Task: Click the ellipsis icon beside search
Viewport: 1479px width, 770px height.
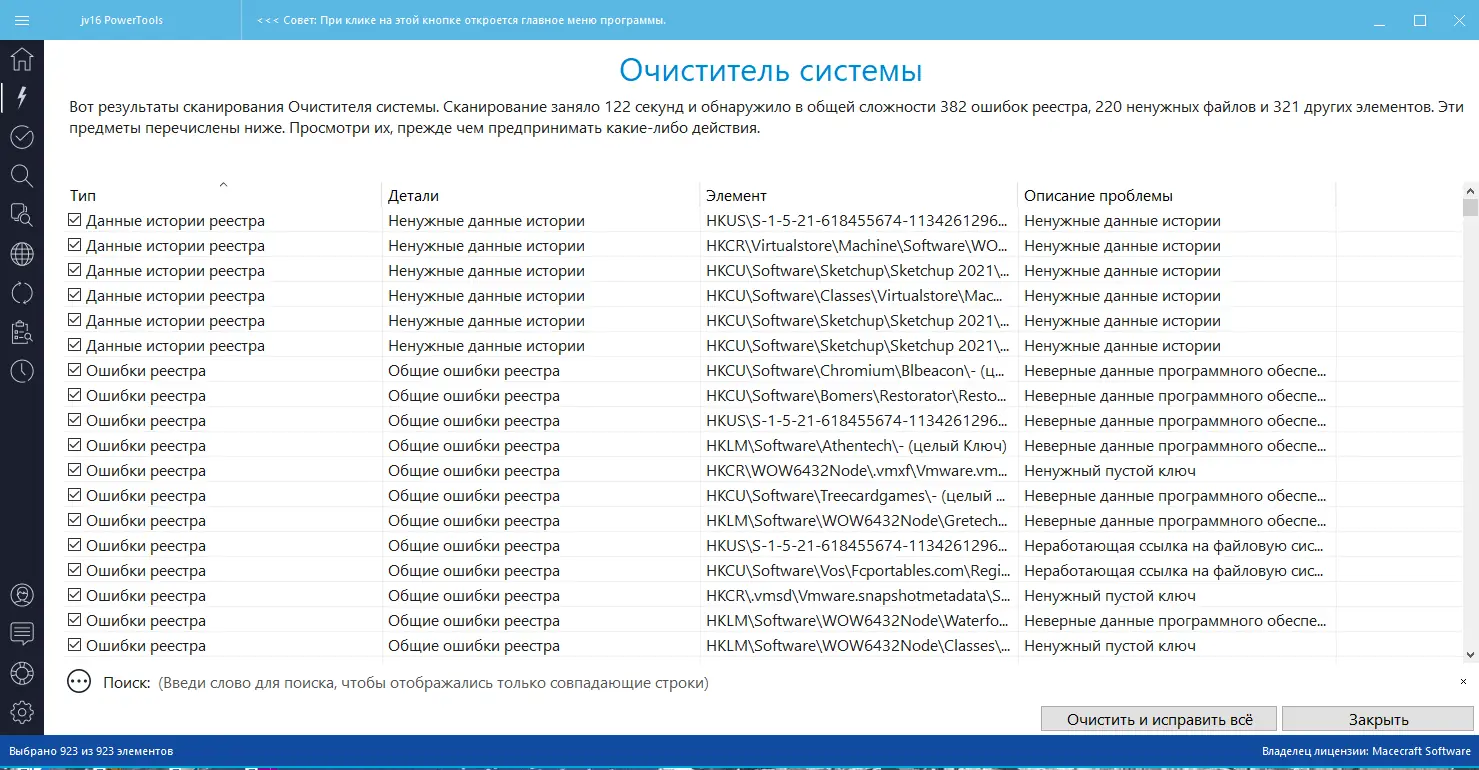Action: (x=79, y=682)
